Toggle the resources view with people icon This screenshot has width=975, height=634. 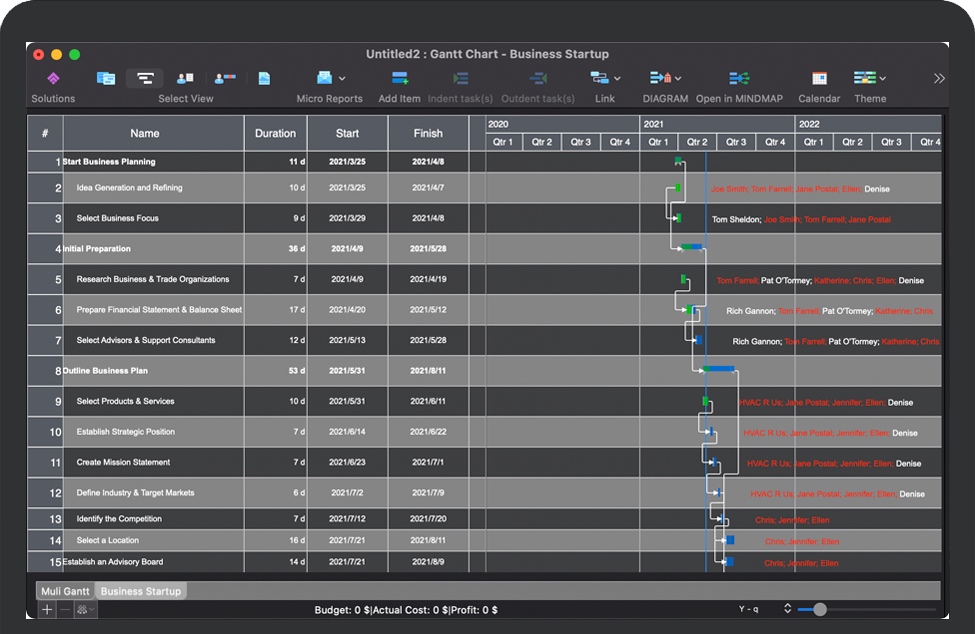coord(185,78)
